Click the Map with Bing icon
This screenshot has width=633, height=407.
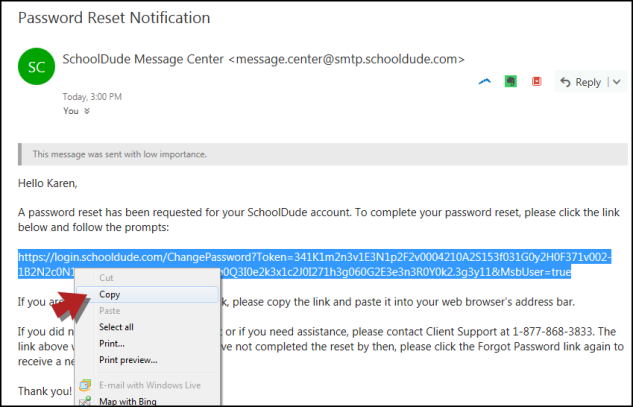click(85, 401)
